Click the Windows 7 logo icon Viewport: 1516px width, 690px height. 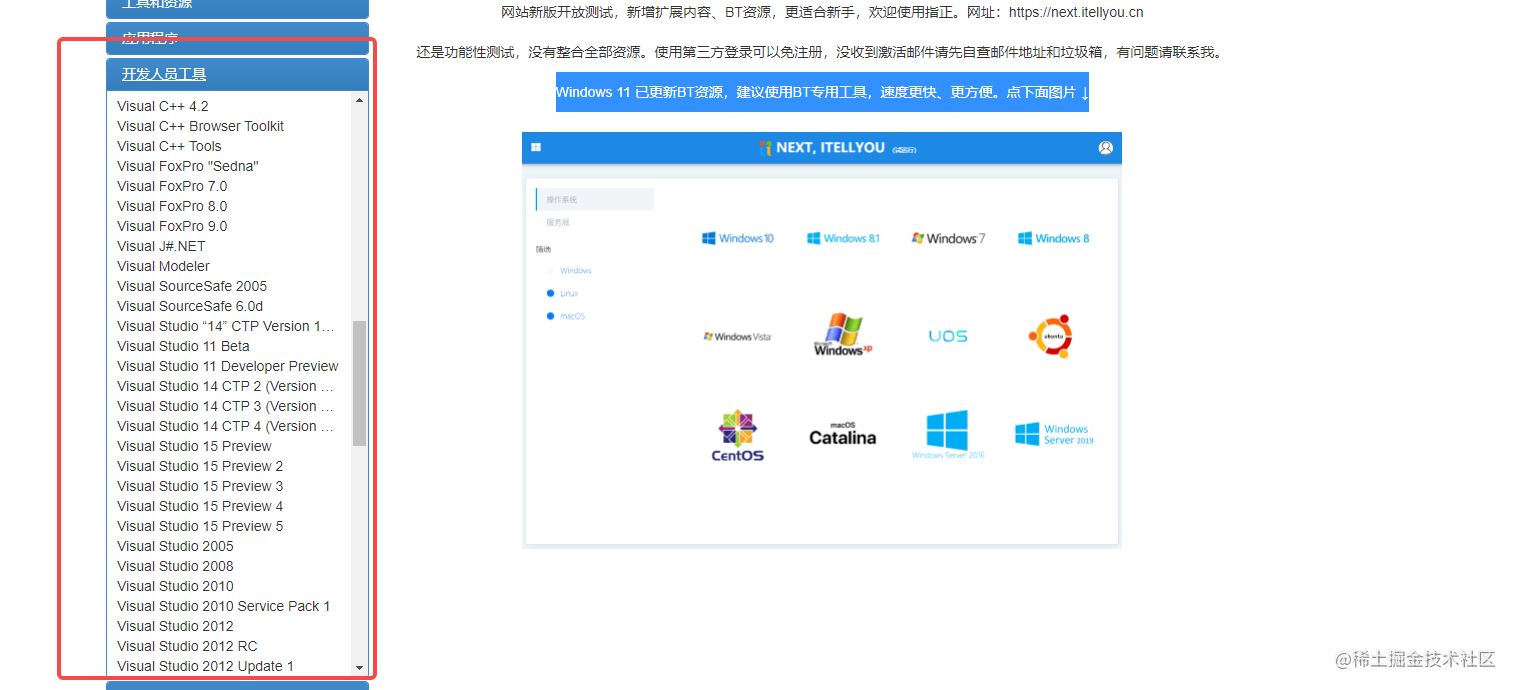(x=948, y=238)
